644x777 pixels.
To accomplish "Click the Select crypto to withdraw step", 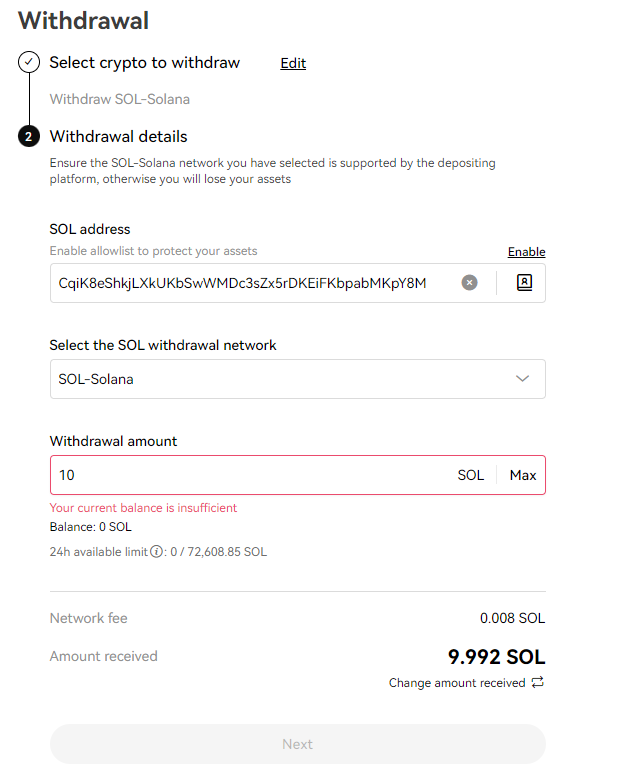I will point(145,63).
